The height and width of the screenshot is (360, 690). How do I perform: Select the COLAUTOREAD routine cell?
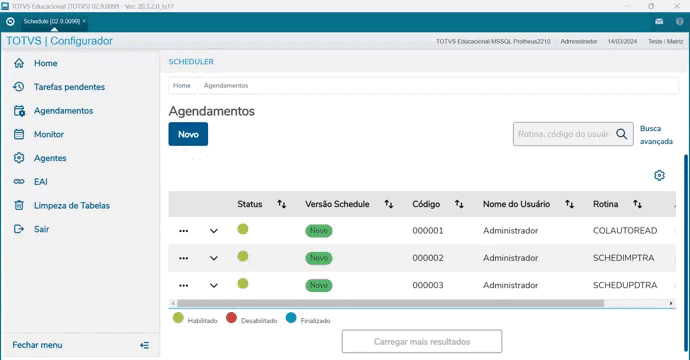pyautogui.click(x=625, y=231)
